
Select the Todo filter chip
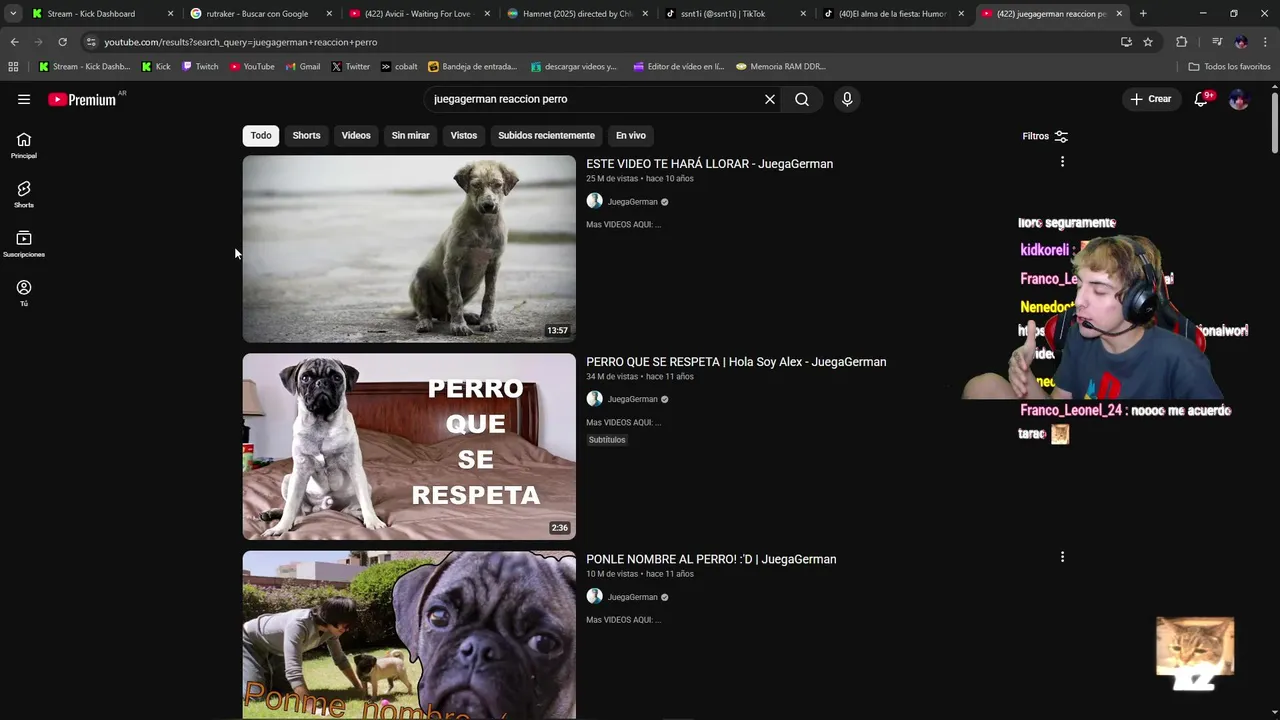tap(261, 136)
